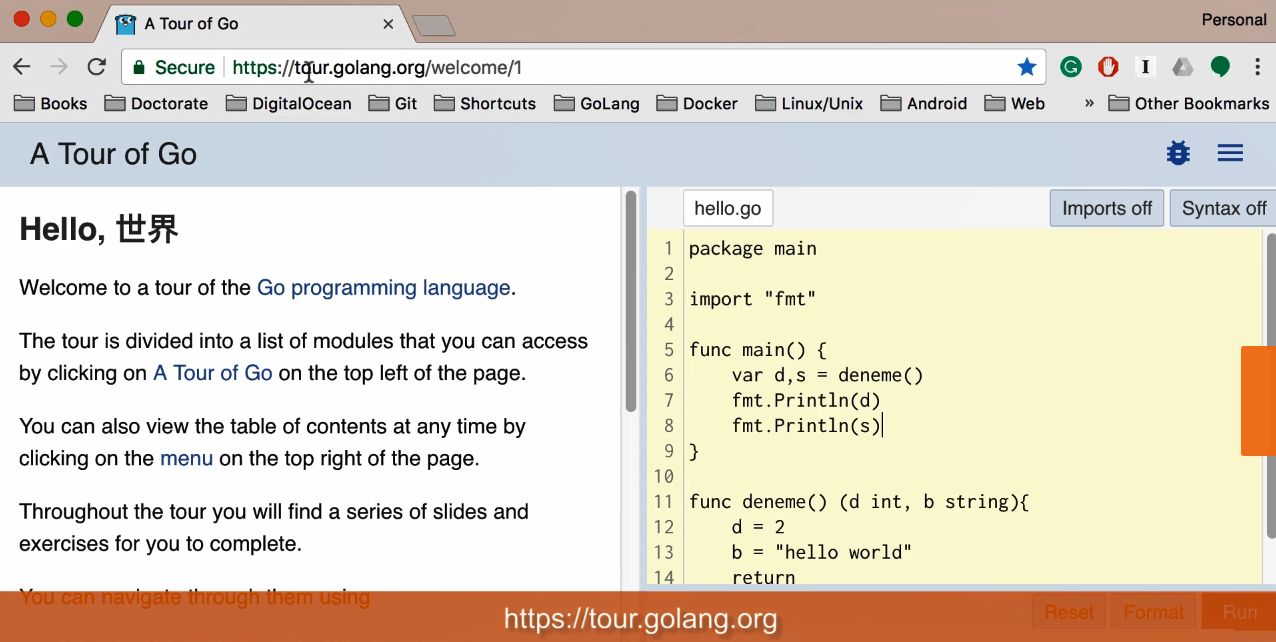
Task: Open a new browser tab
Action: [433, 26]
